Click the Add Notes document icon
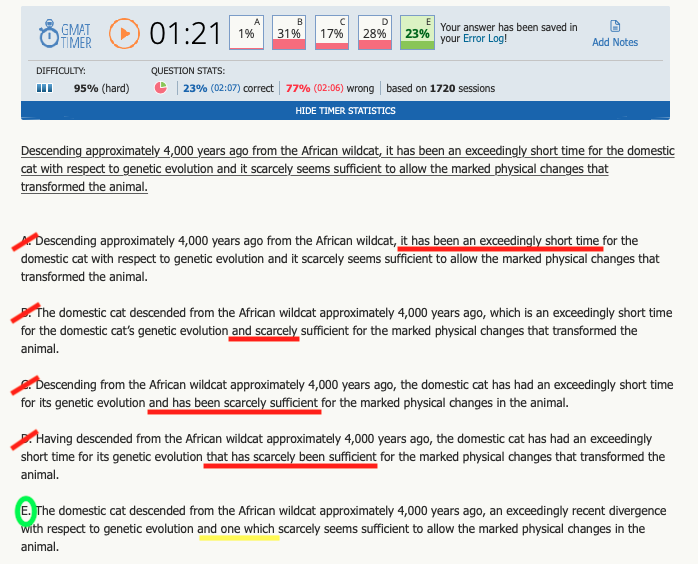 click(x=615, y=26)
